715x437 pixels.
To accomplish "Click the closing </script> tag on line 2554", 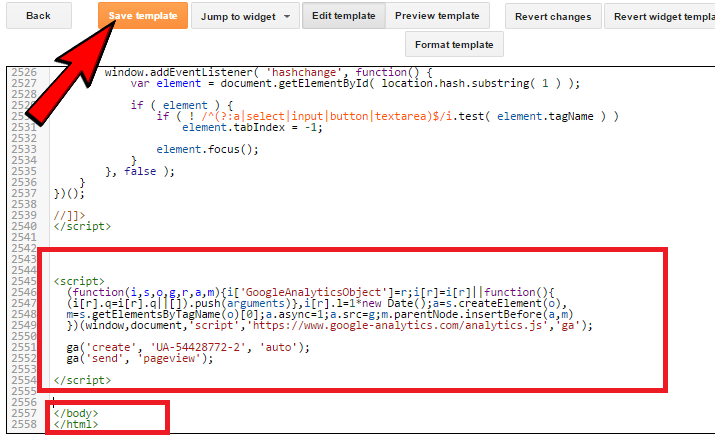I will [x=82, y=380].
